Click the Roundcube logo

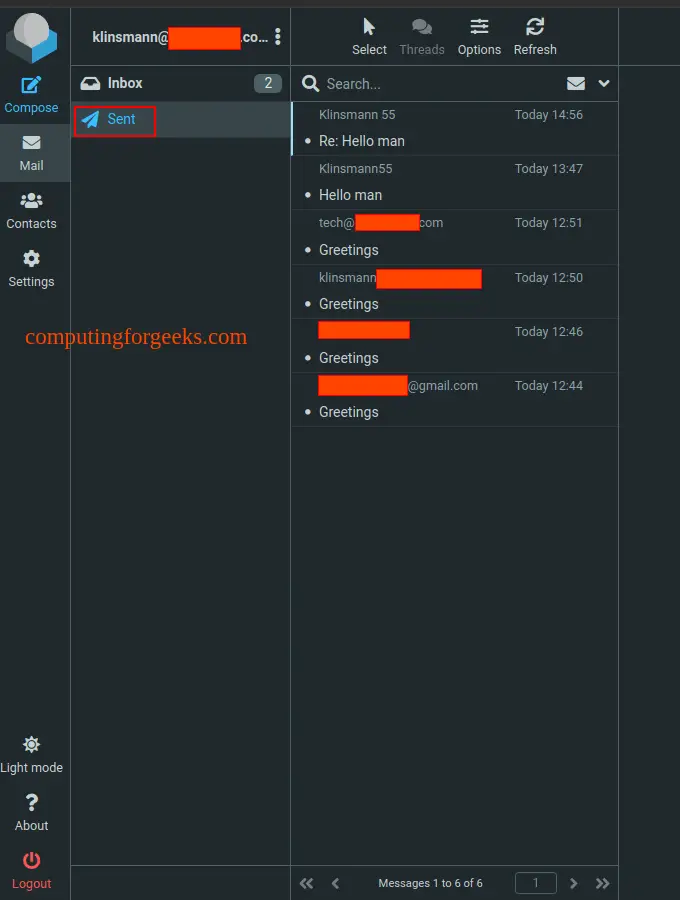point(32,38)
